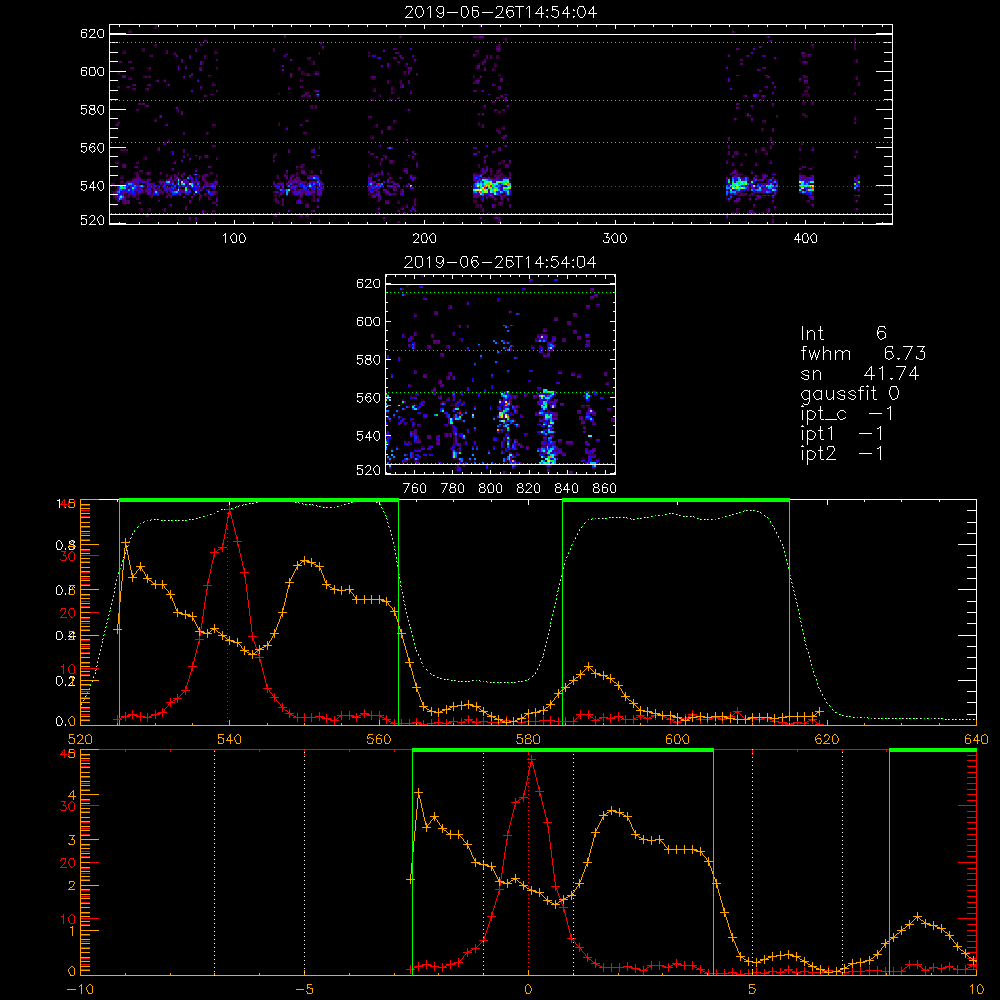Select the 'fwhm 6.73' readout line
1000x1000 pixels.
863,353
